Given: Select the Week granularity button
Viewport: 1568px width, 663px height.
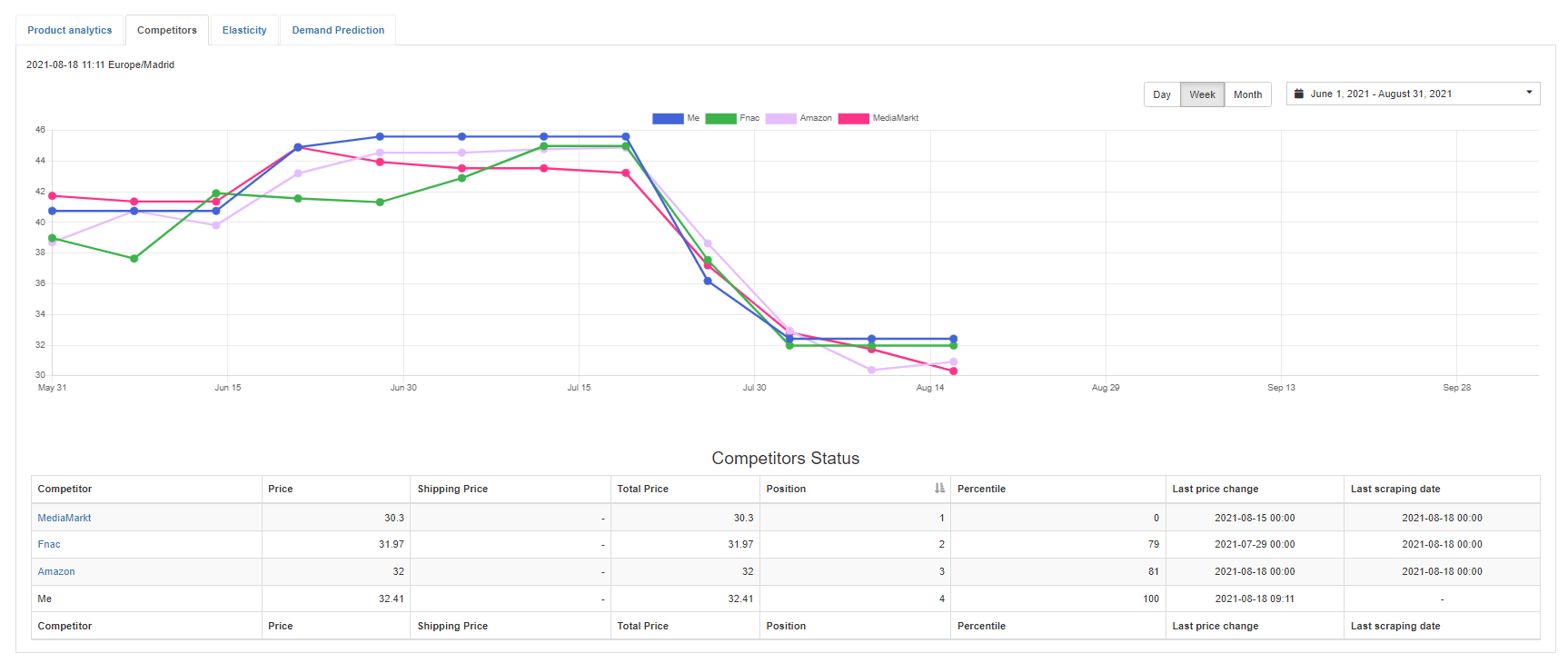Looking at the screenshot, I should [x=1202, y=94].
